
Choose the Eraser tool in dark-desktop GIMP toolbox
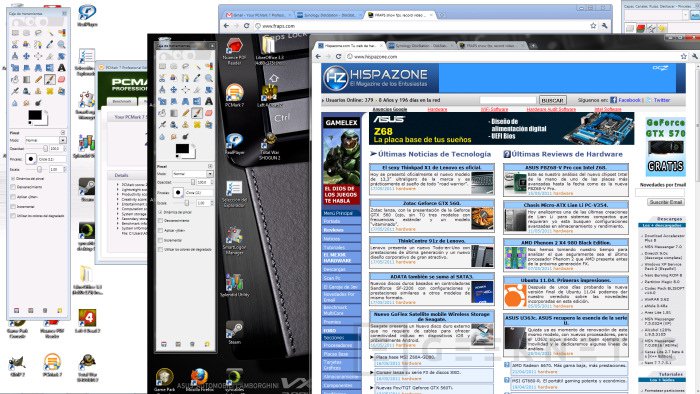coord(208,113)
